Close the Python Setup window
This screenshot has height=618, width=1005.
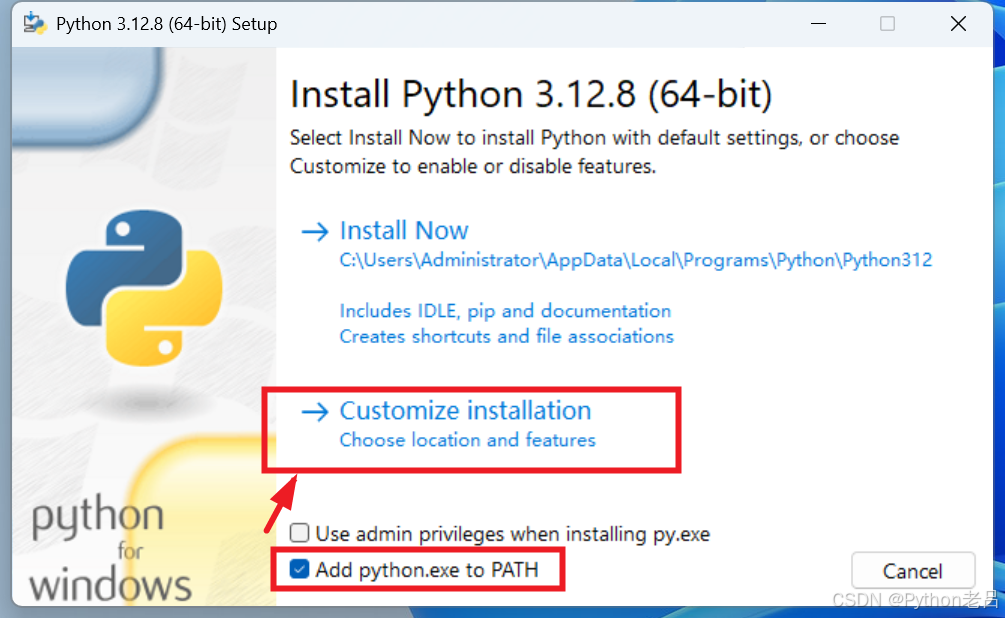tap(958, 24)
